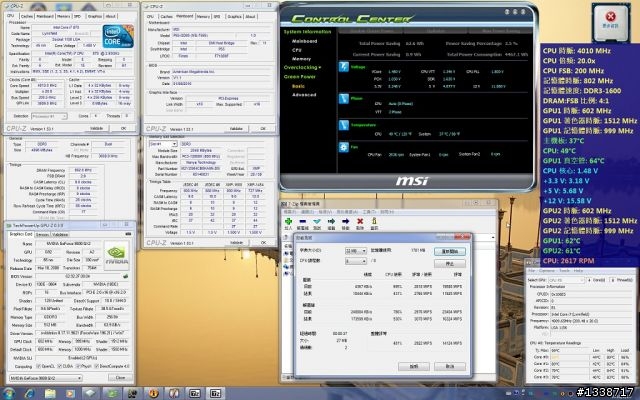
Task: Open the Select CPU dropdown in Core Temp
Action: [567, 280]
